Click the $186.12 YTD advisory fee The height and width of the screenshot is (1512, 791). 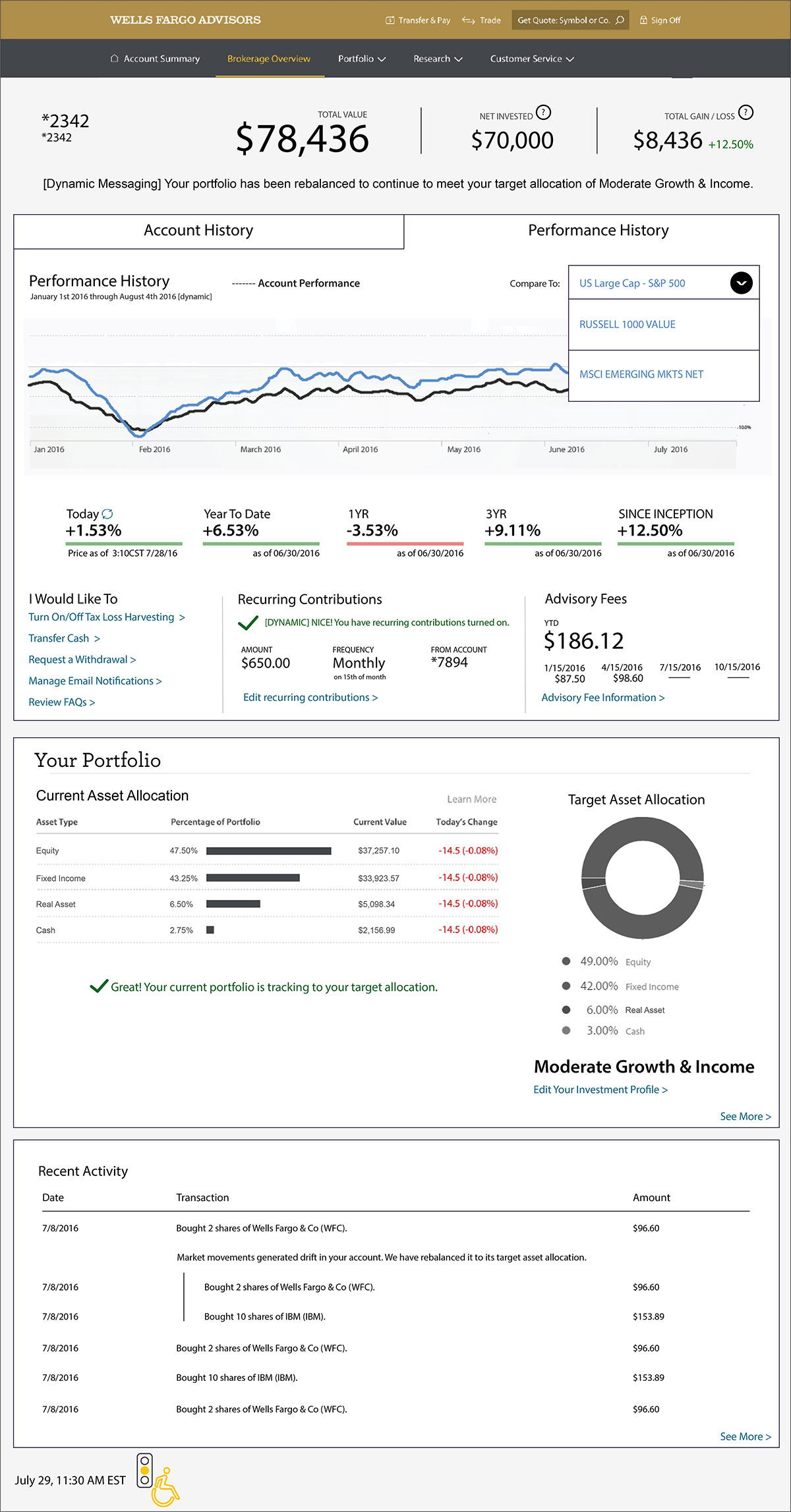point(584,641)
